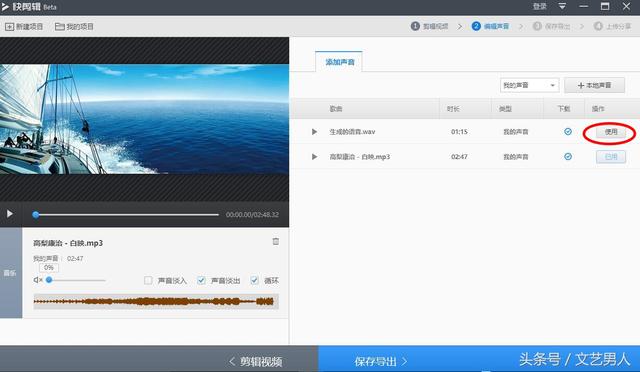Play the video preview
The height and width of the screenshot is (372, 640).
point(10,214)
